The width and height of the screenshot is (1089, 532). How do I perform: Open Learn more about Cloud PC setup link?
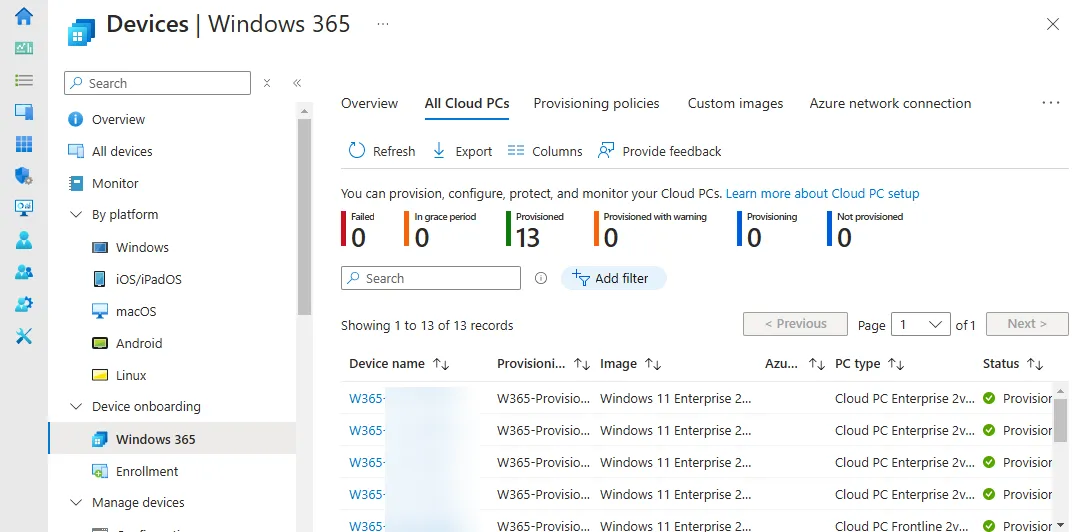click(x=822, y=194)
